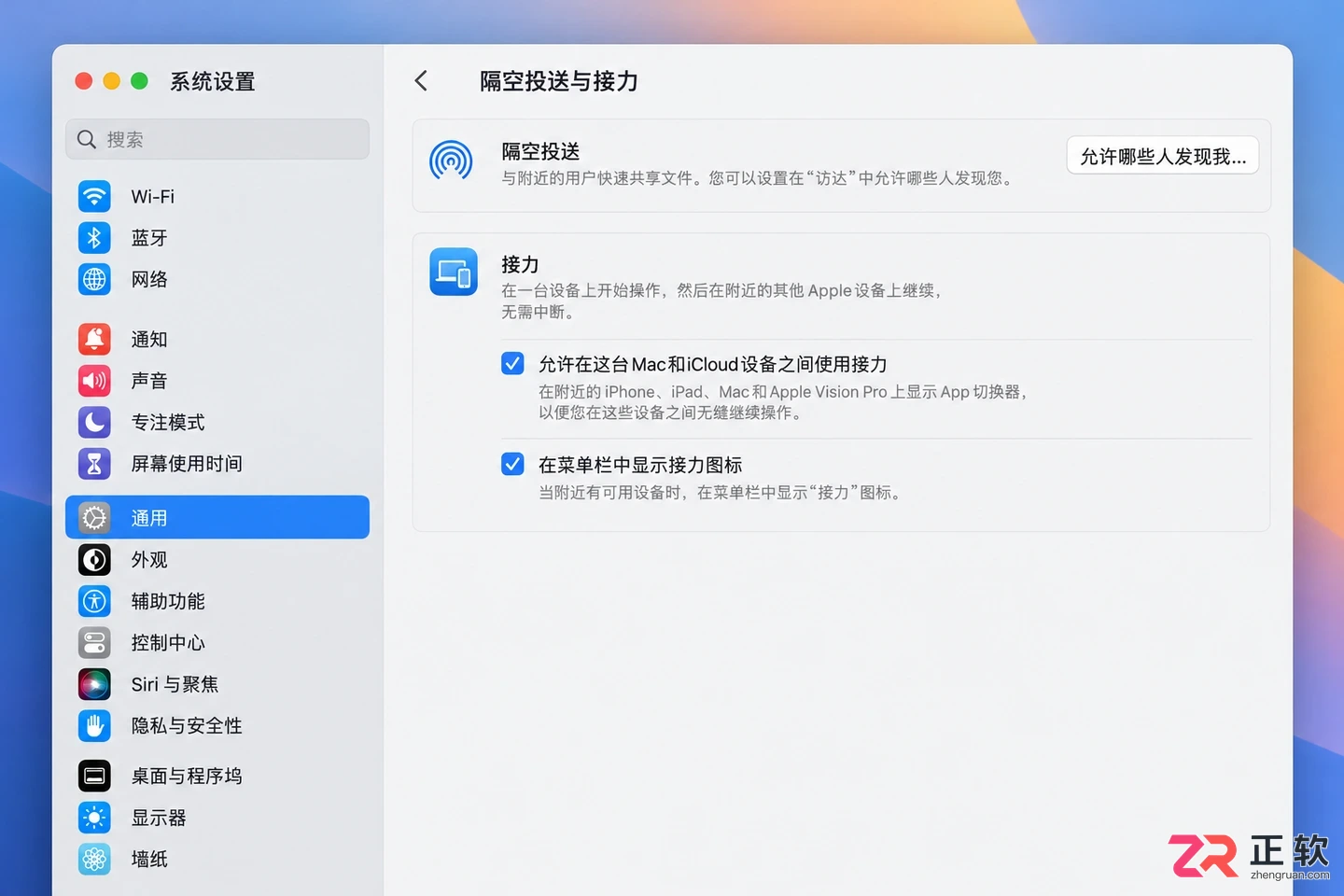This screenshot has width=1344, height=896.
Task: Click the 控制中心 switches icon
Action: click(94, 642)
